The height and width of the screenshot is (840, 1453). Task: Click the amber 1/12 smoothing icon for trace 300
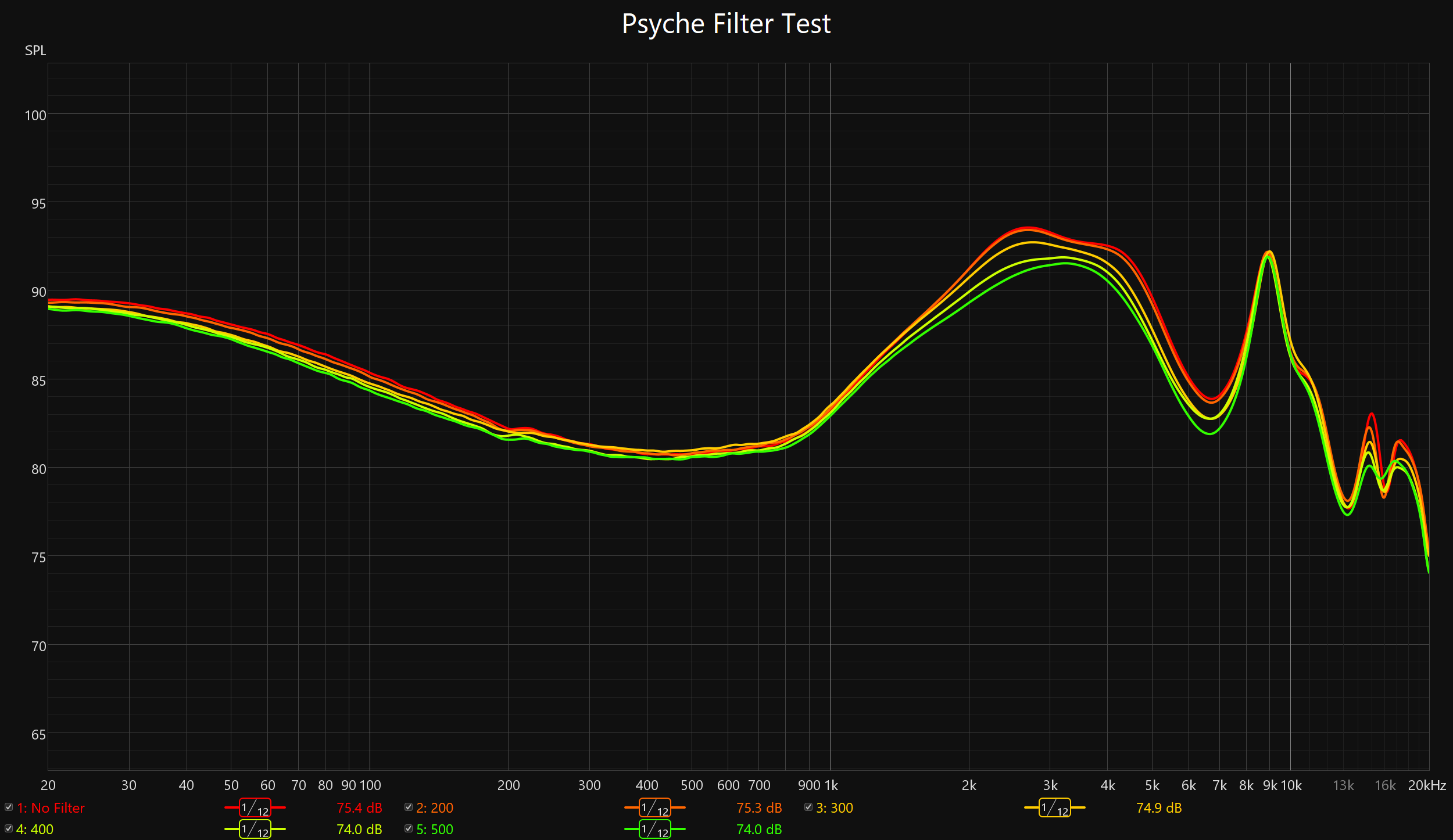pos(1055,808)
